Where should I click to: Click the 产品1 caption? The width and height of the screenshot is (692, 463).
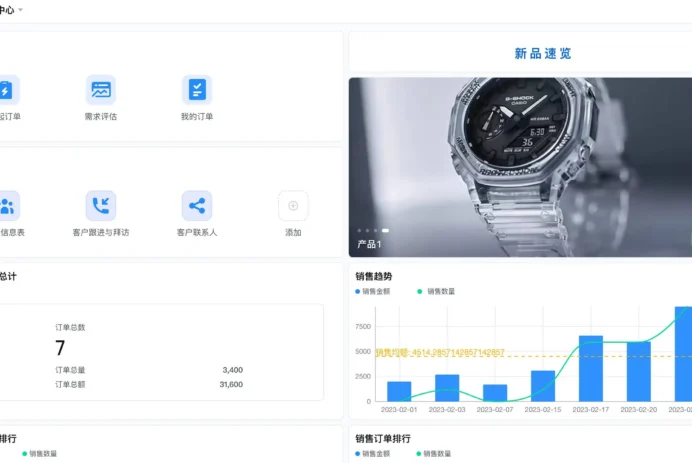tap(369, 244)
